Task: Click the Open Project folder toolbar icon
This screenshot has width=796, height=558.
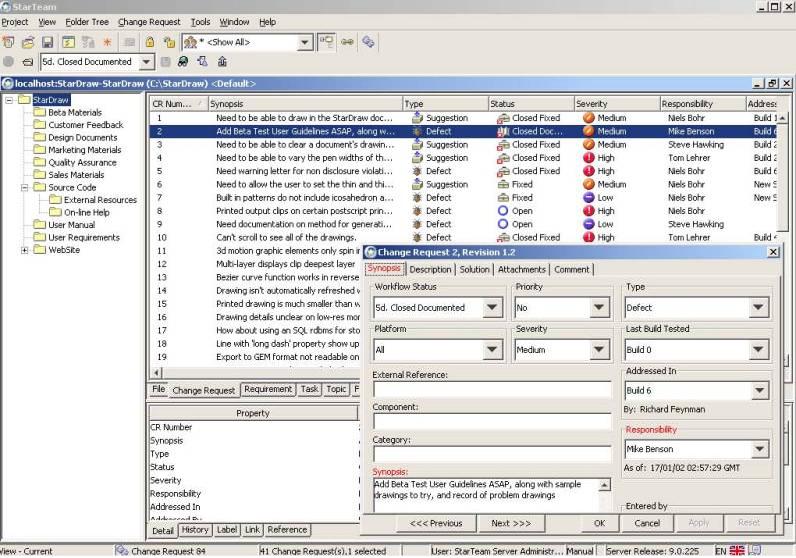Action: (x=28, y=42)
